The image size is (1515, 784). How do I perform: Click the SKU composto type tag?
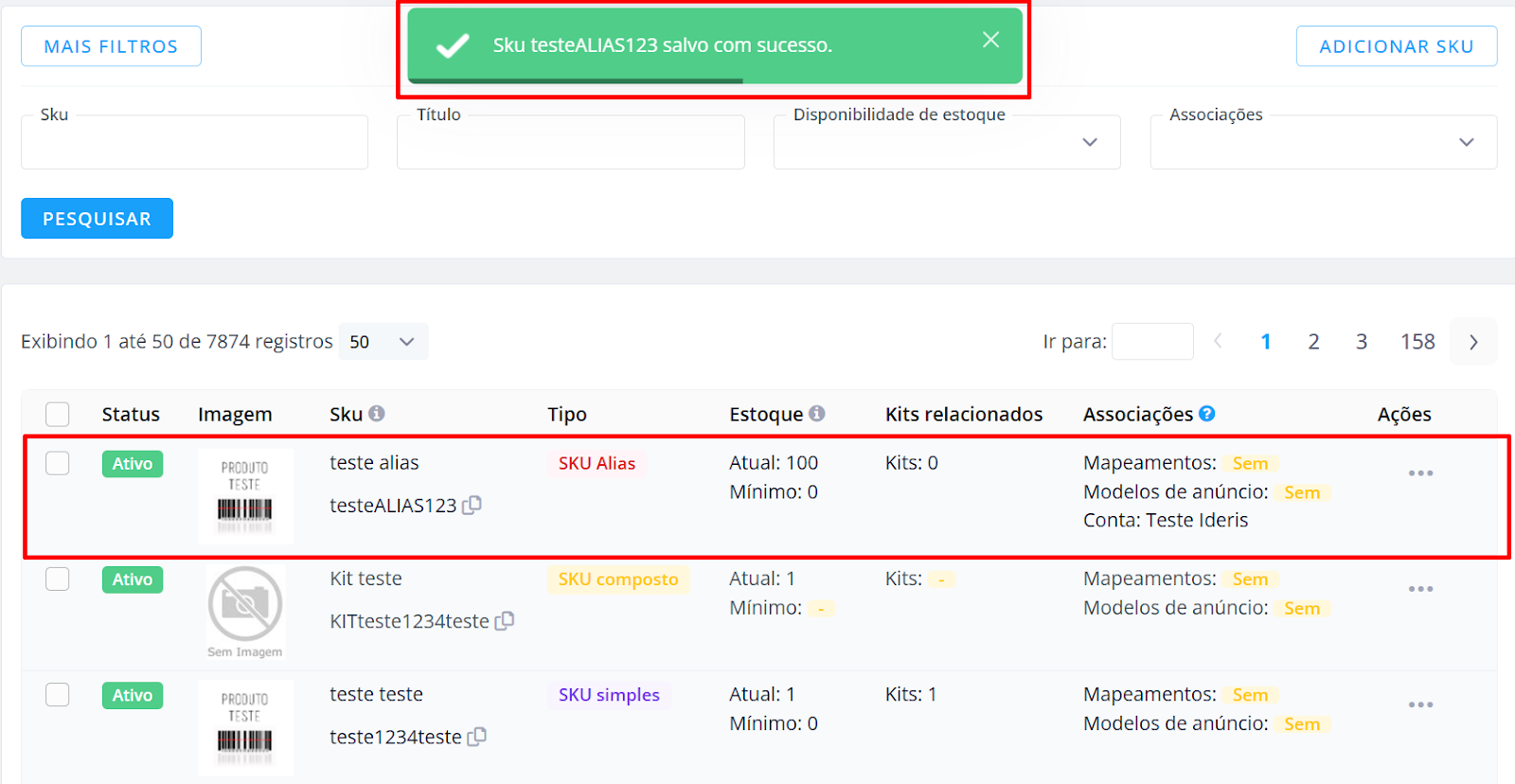618,579
